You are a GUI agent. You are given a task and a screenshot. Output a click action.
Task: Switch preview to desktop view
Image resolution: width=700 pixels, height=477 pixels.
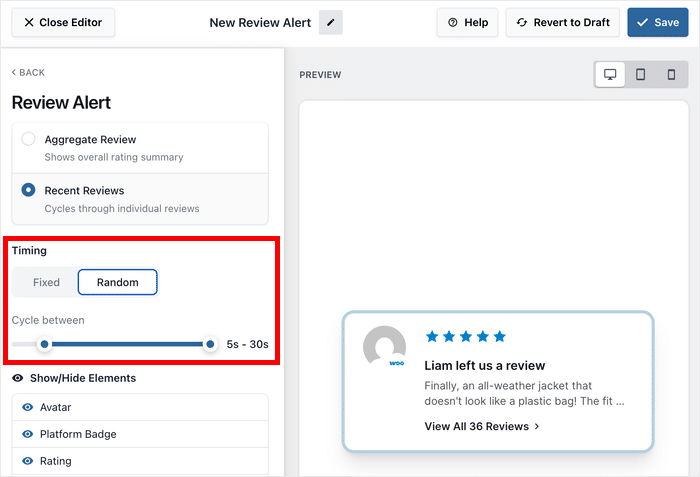point(609,75)
